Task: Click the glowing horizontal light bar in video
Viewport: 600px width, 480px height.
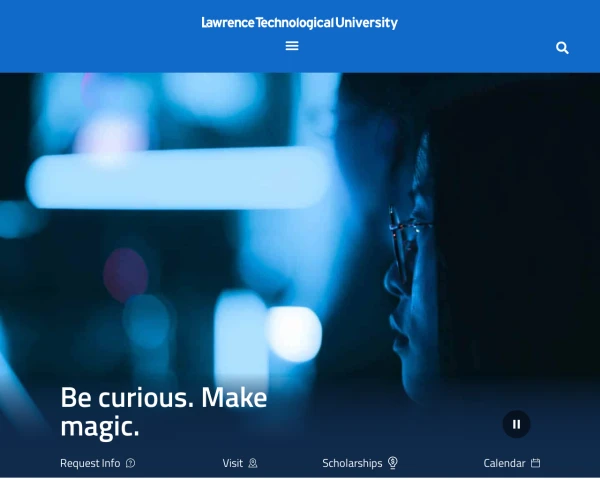Action: [x=178, y=178]
